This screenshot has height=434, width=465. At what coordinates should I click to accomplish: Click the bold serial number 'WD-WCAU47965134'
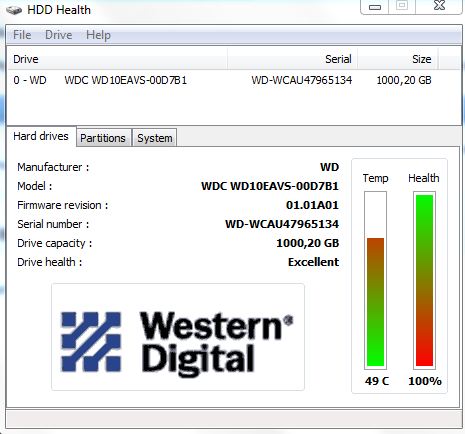pyautogui.click(x=282, y=224)
